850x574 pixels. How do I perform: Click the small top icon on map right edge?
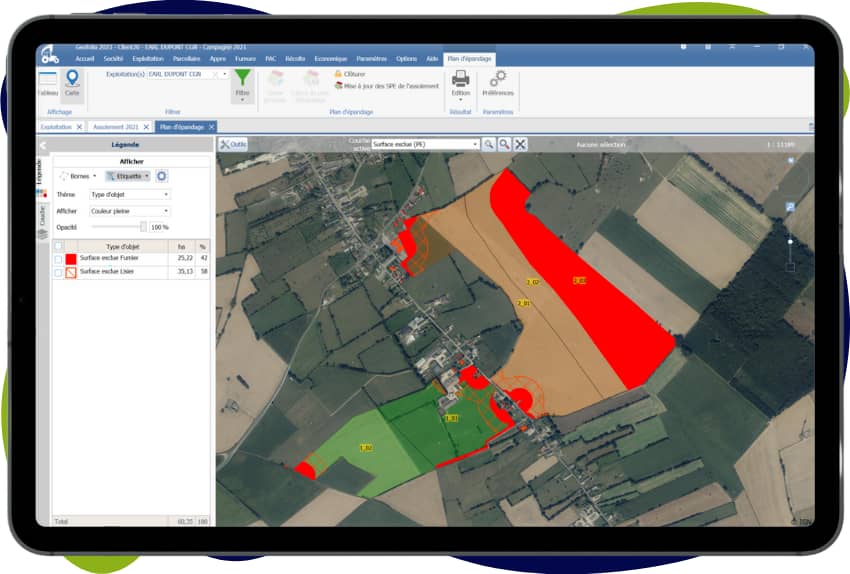point(791,161)
